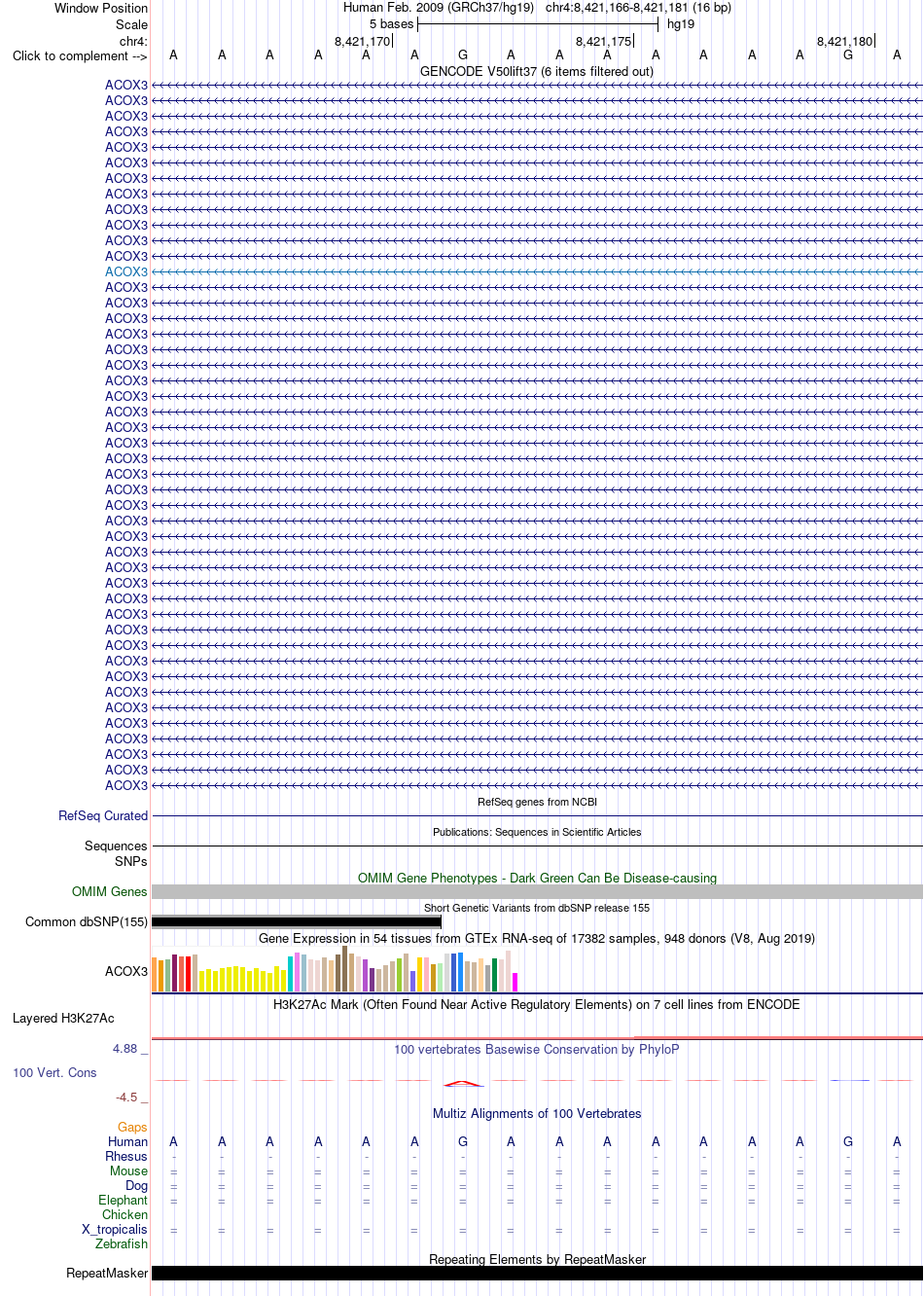Select the light-blue highlighted ACOX3 transcript label
The width and height of the screenshot is (924, 1296).
pos(126,271)
